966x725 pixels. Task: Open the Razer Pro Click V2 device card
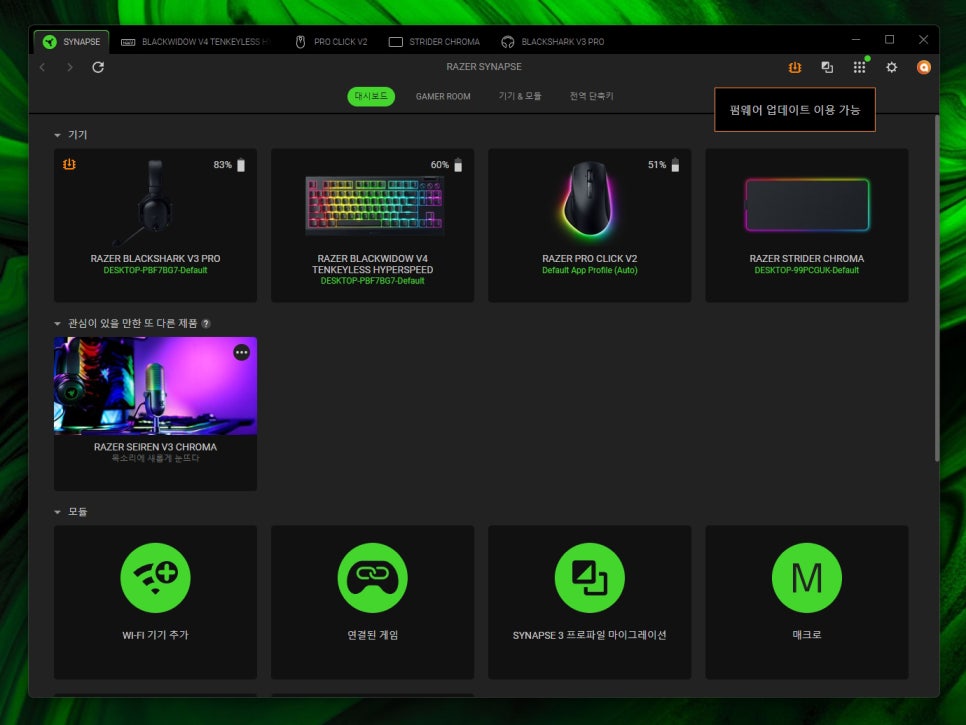[589, 225]
